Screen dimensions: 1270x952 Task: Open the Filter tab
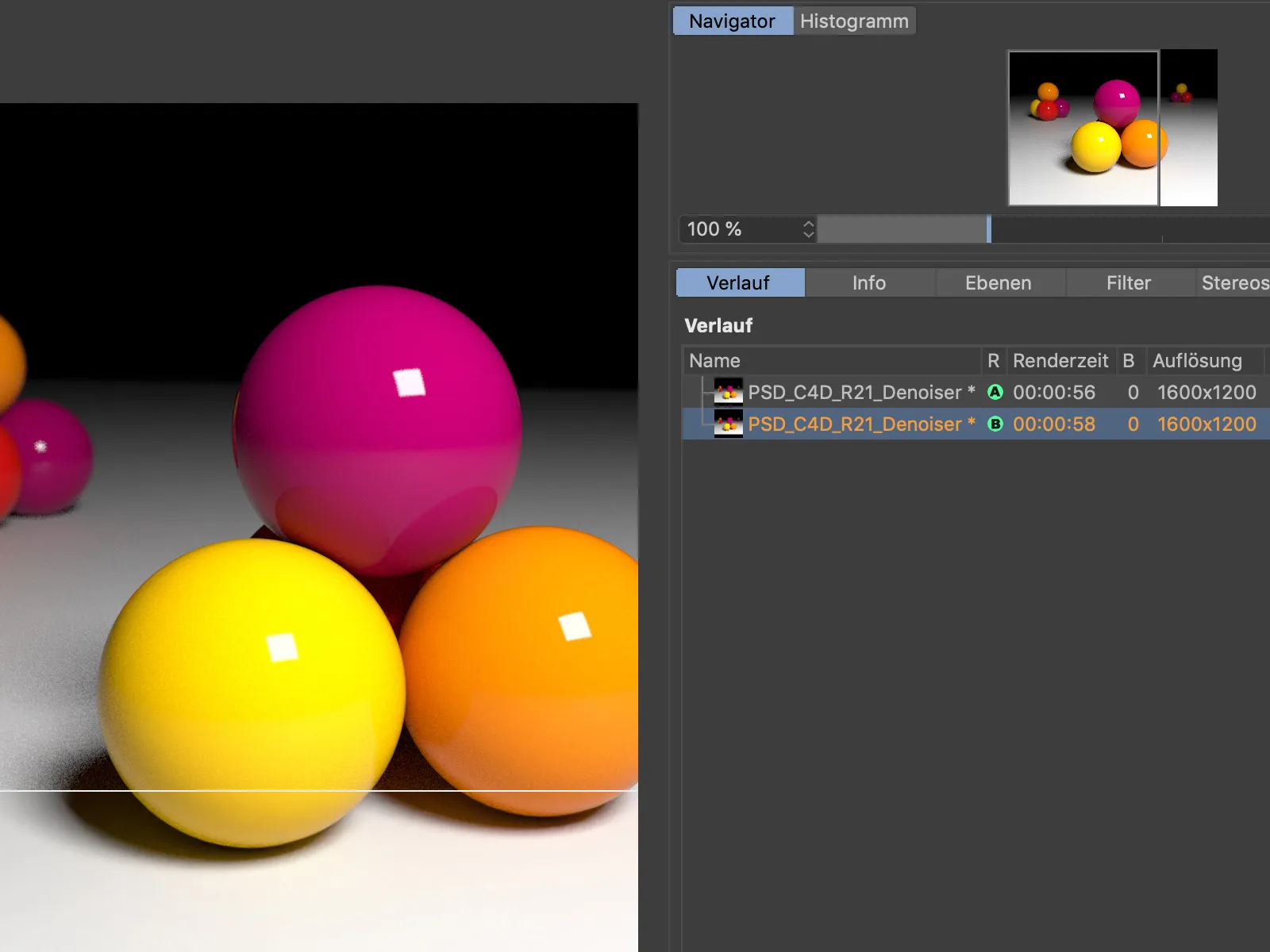coord(1129,282)
